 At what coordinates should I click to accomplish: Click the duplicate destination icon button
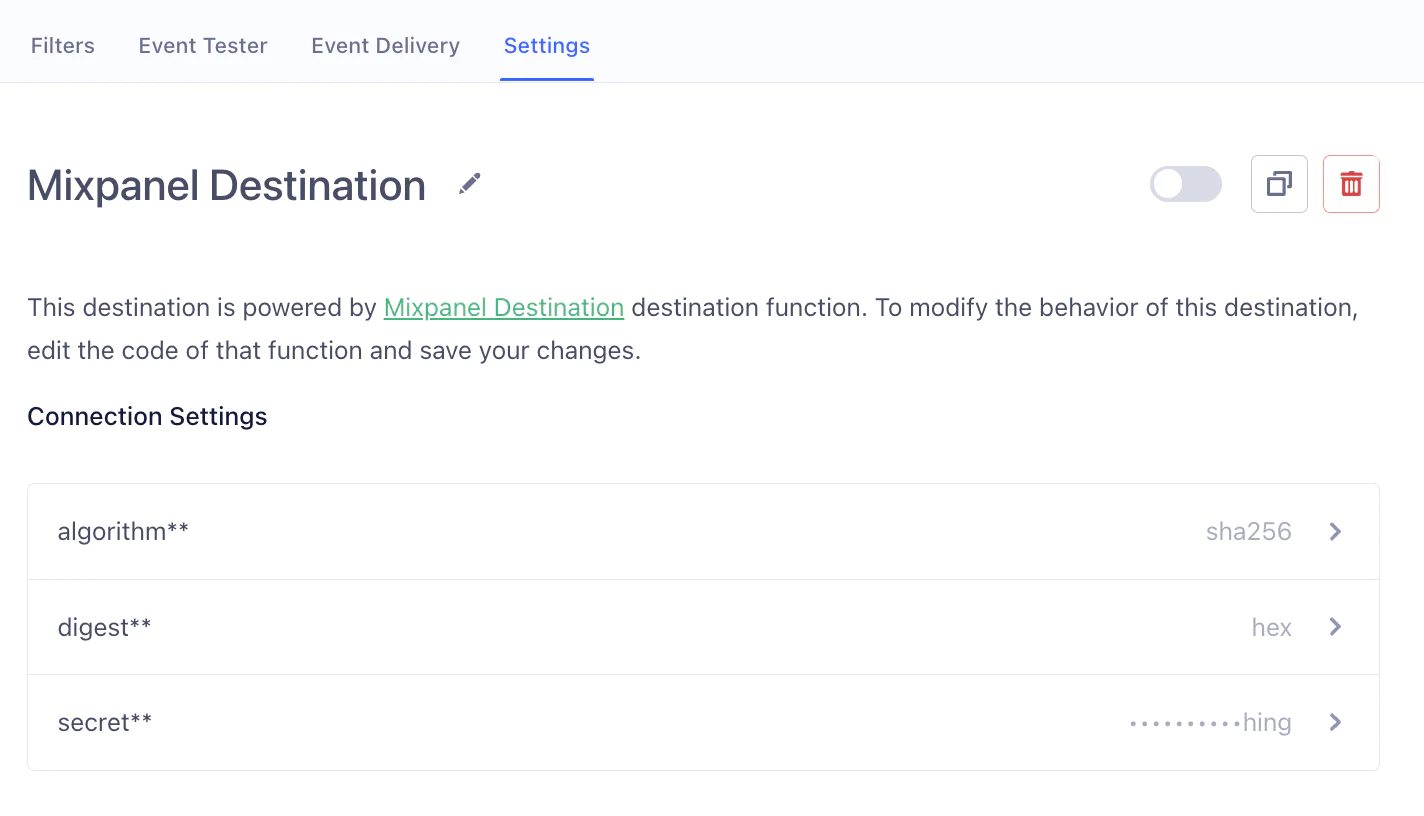point(1279,184)
